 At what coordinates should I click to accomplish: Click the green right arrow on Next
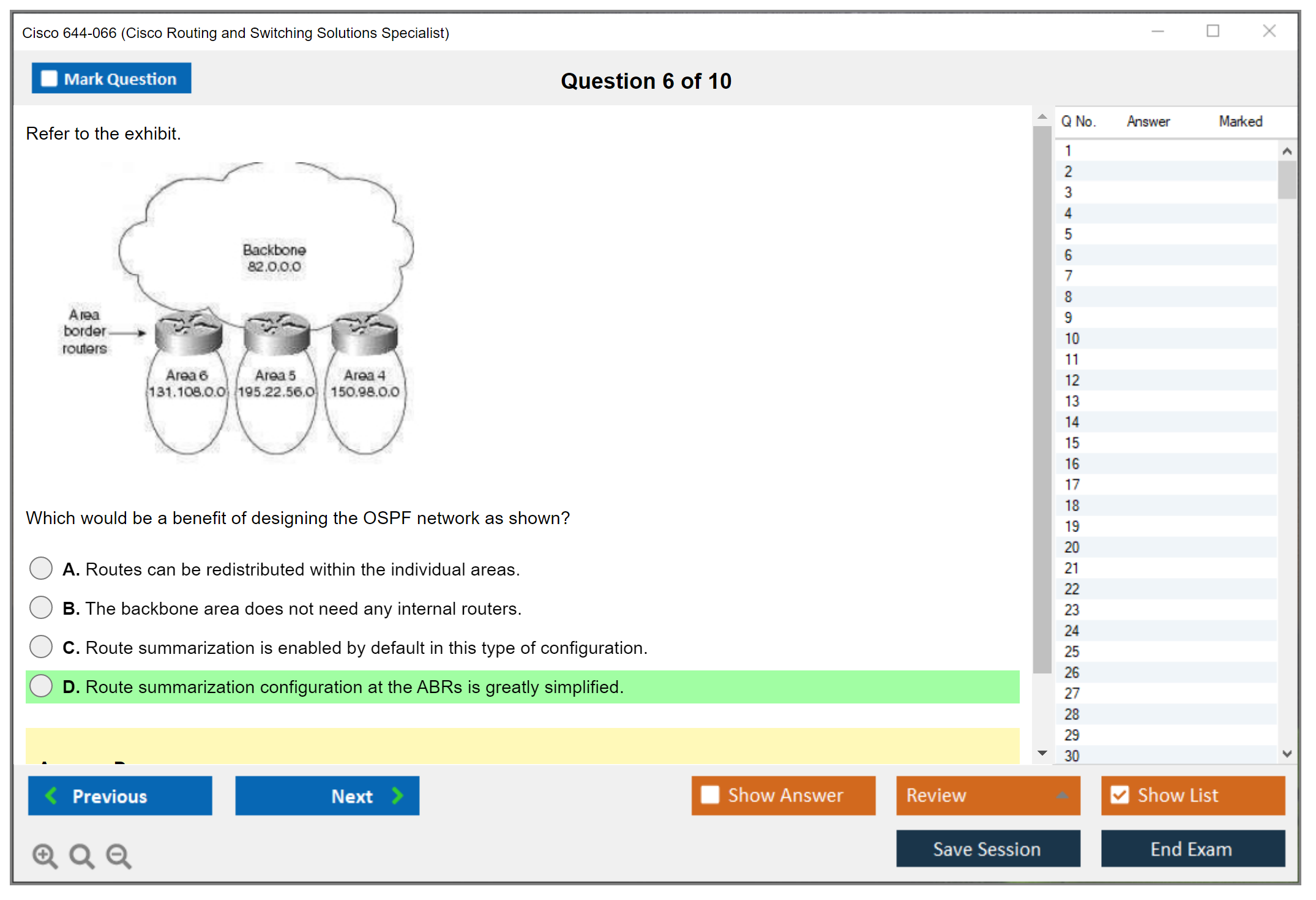pyautogui.click(x=398, y=796)
